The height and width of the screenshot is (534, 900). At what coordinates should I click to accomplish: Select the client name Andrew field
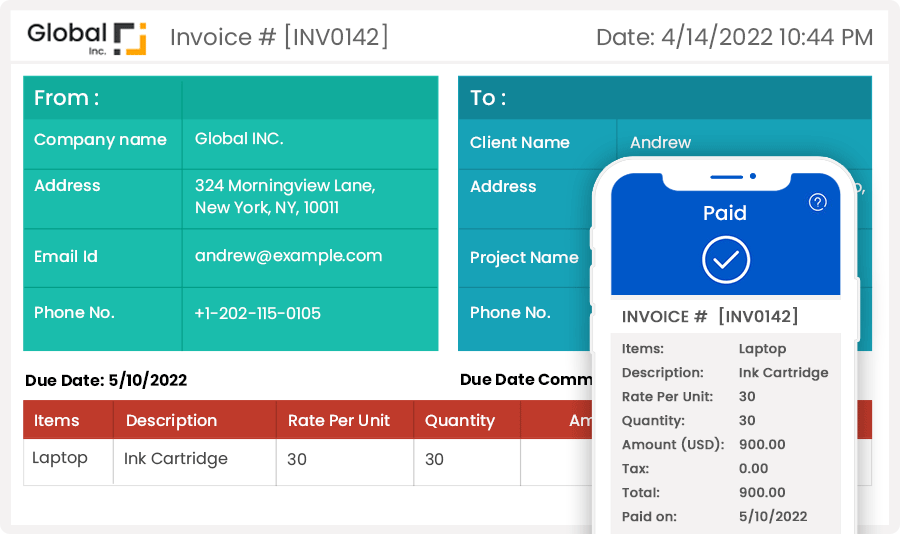(x=660, y=142)
